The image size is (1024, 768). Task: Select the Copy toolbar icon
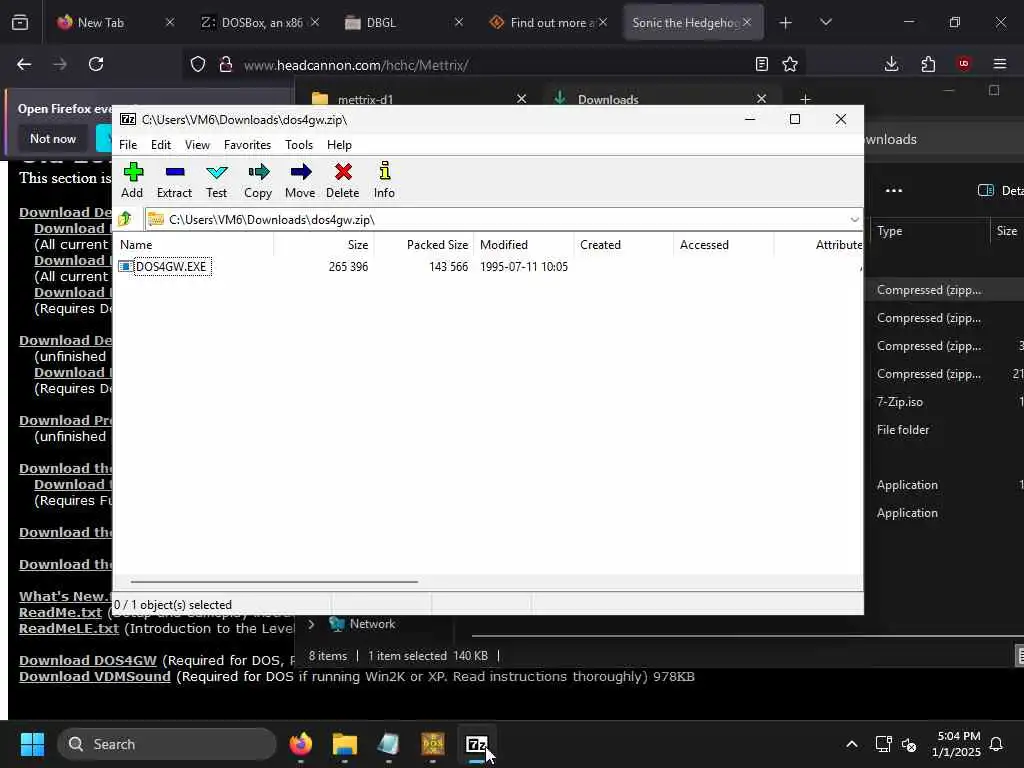tap(258, 180)
